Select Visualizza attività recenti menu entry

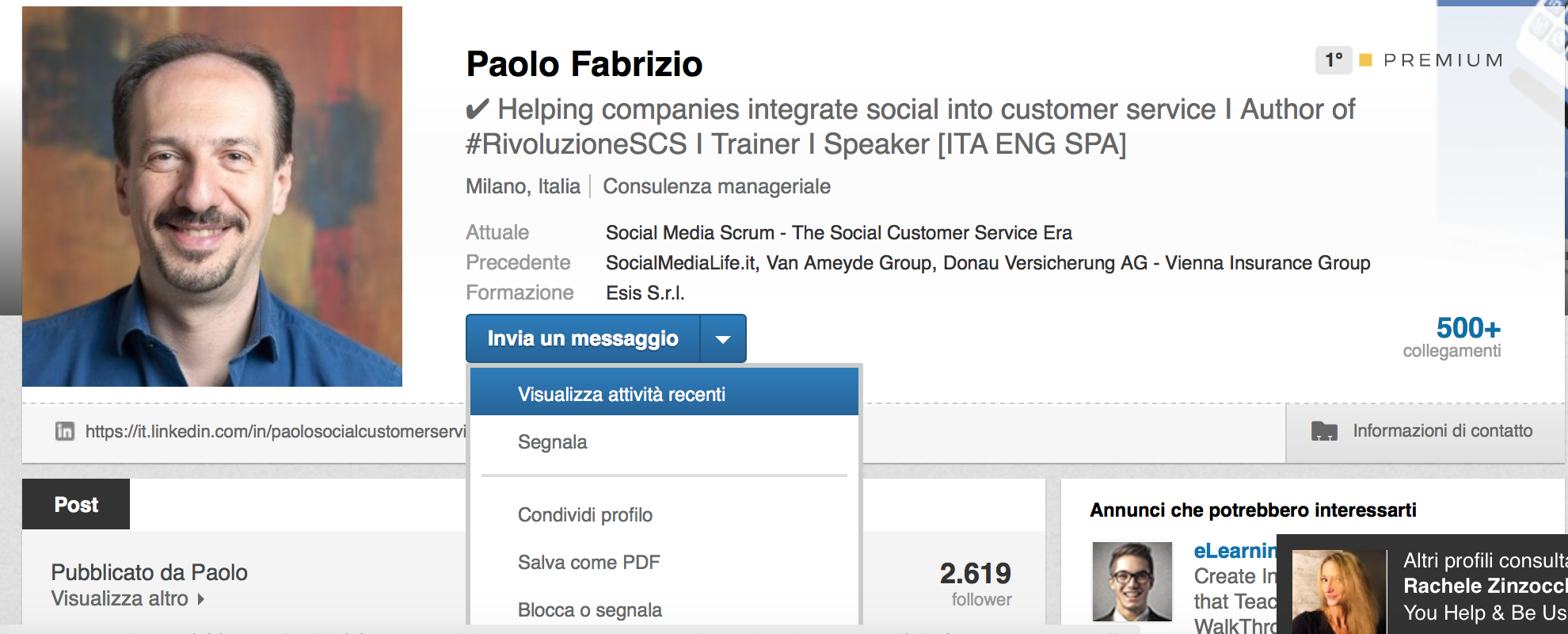tap(622, 395)
